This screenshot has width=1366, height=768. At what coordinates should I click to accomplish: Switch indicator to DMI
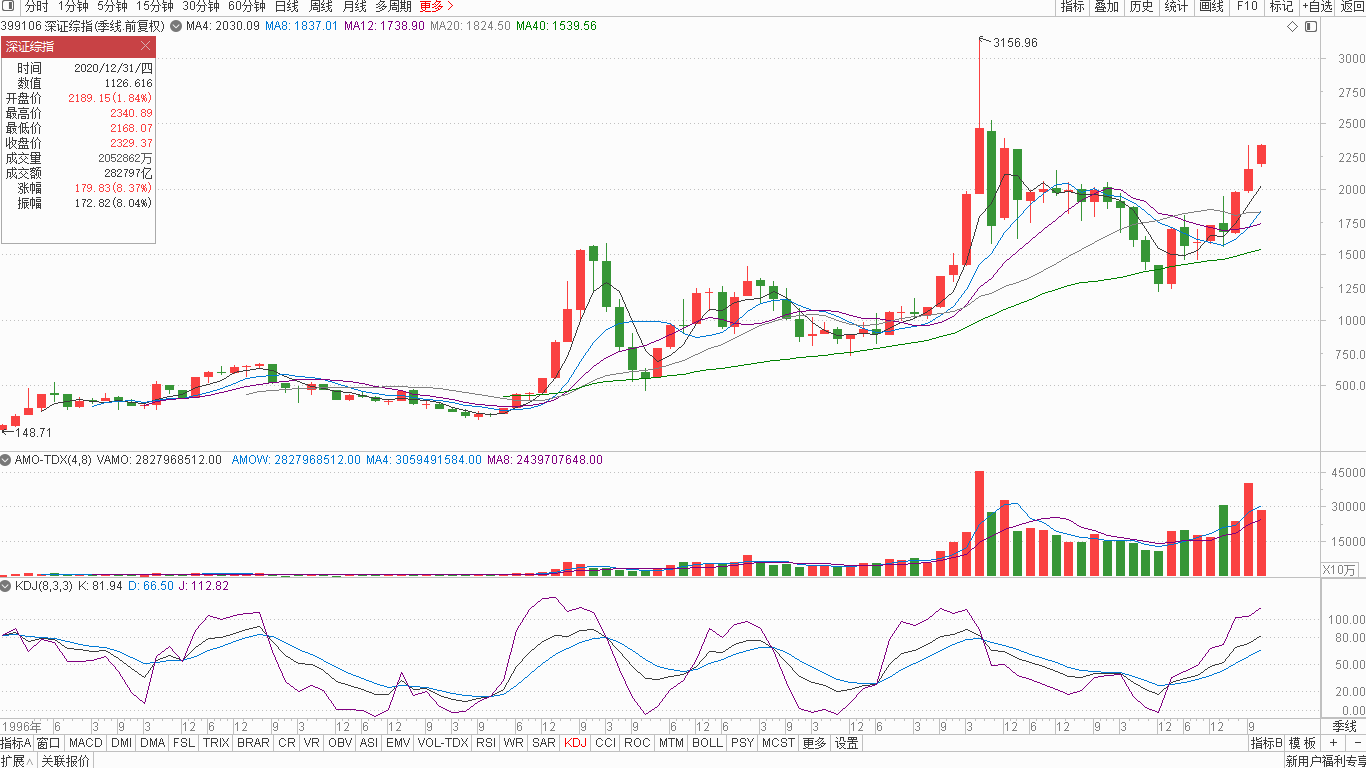121,743
